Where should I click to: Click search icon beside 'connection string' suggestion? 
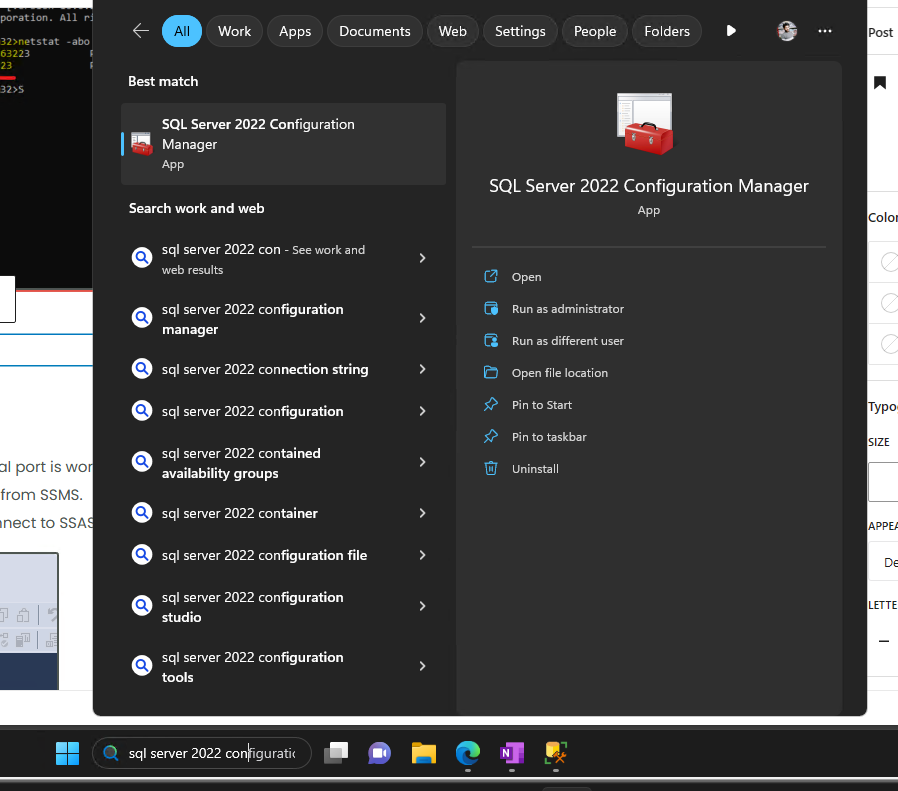pos(141,368)
